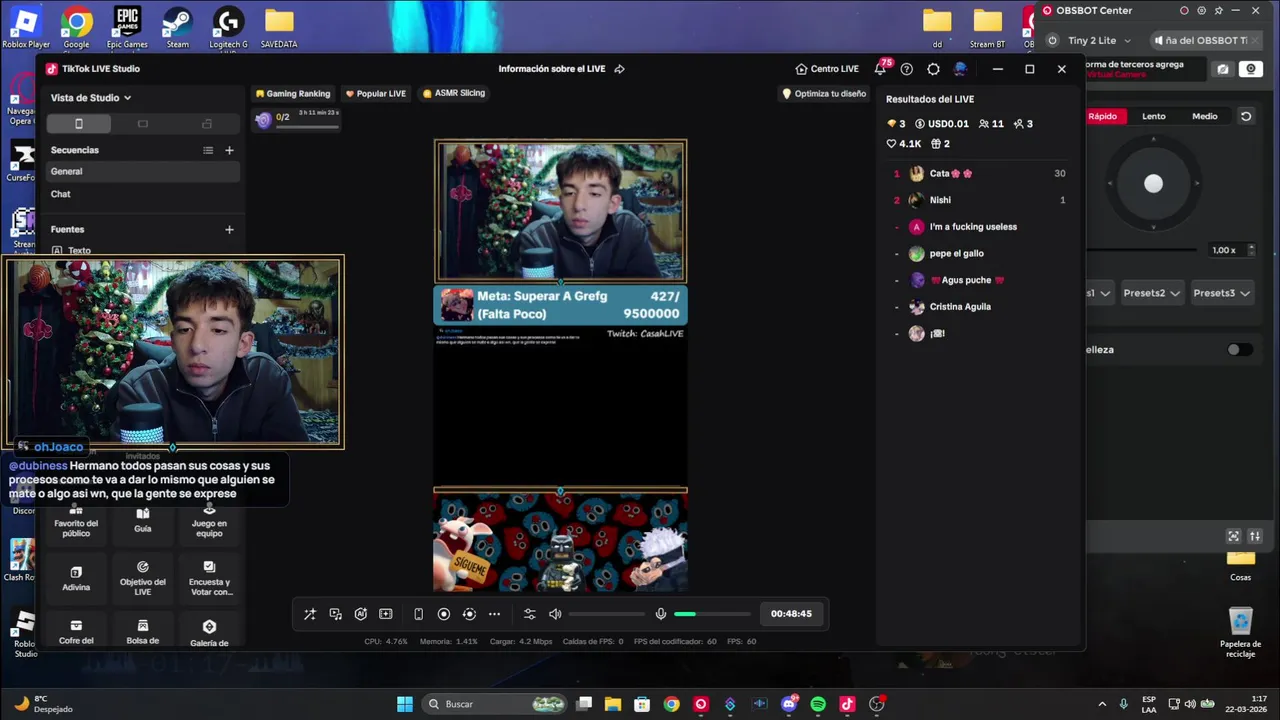Image resolution: width=1280 pixels, height=720 pixels.
Task: Select the Chat scene
Action: [143, 194]
